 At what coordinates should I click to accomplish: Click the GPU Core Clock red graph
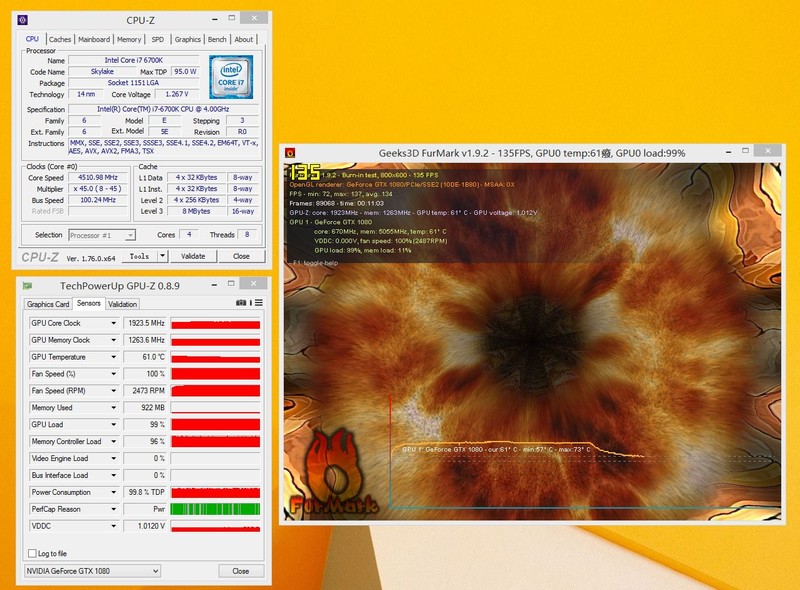click(x=215, y=324)
